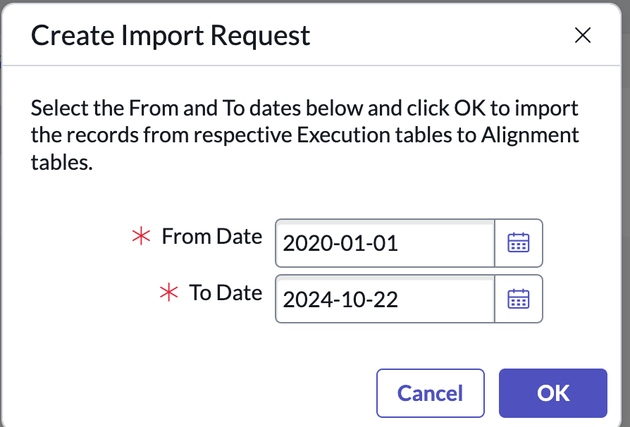
Task: Click the word Alignment in the description
Action: 530,135
